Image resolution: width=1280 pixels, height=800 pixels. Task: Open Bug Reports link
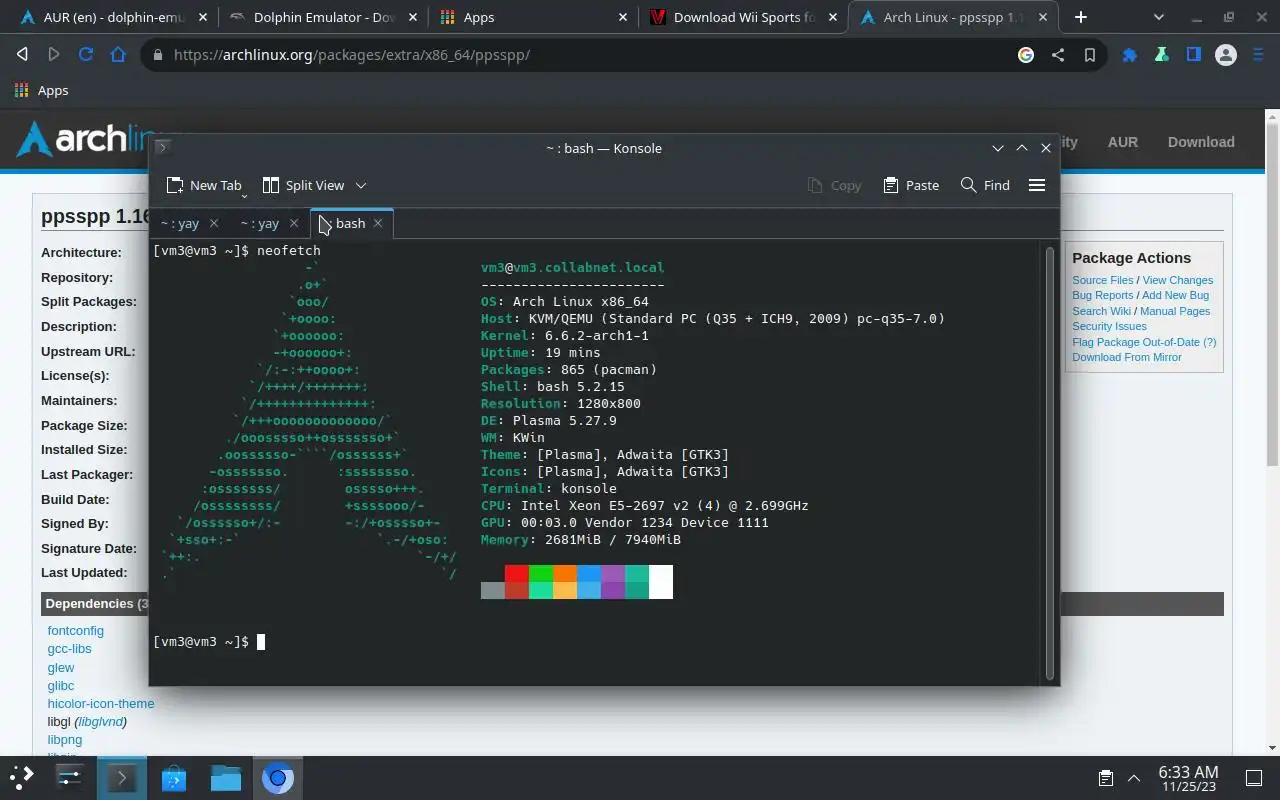1103,295
